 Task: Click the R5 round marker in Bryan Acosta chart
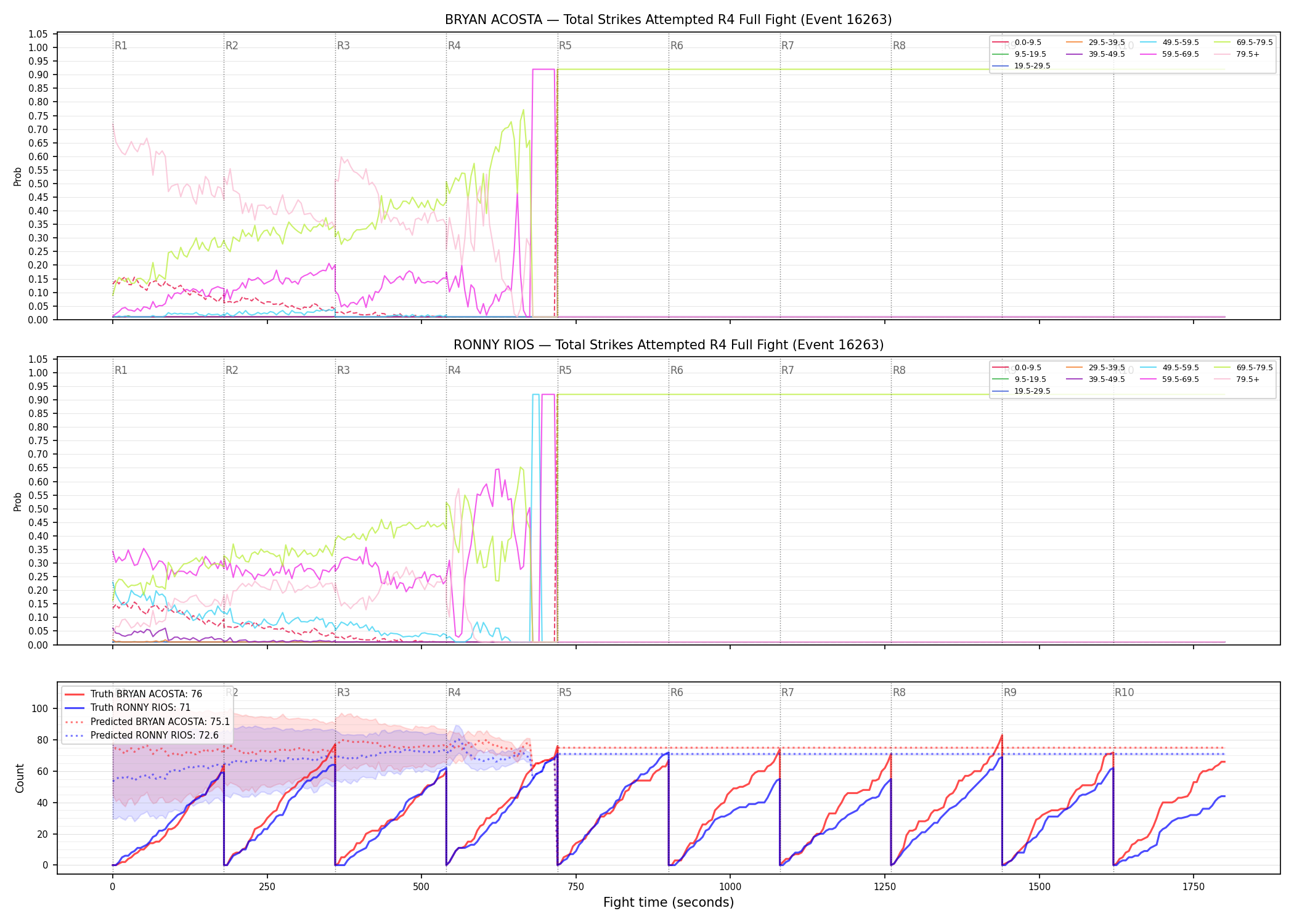(x=565, y=46)
